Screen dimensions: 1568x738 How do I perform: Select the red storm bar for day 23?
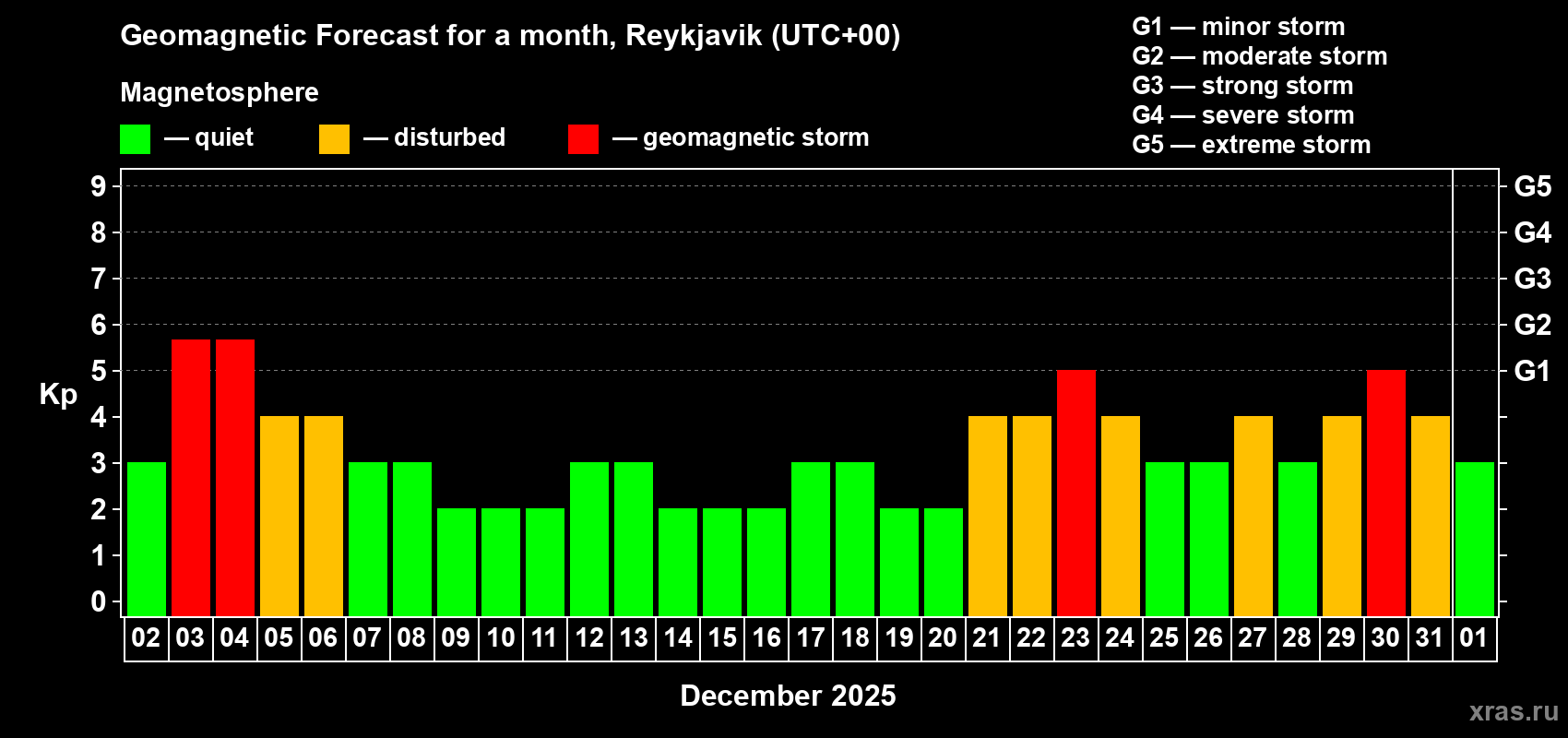pyautogui.click(x=1076, y=494)
